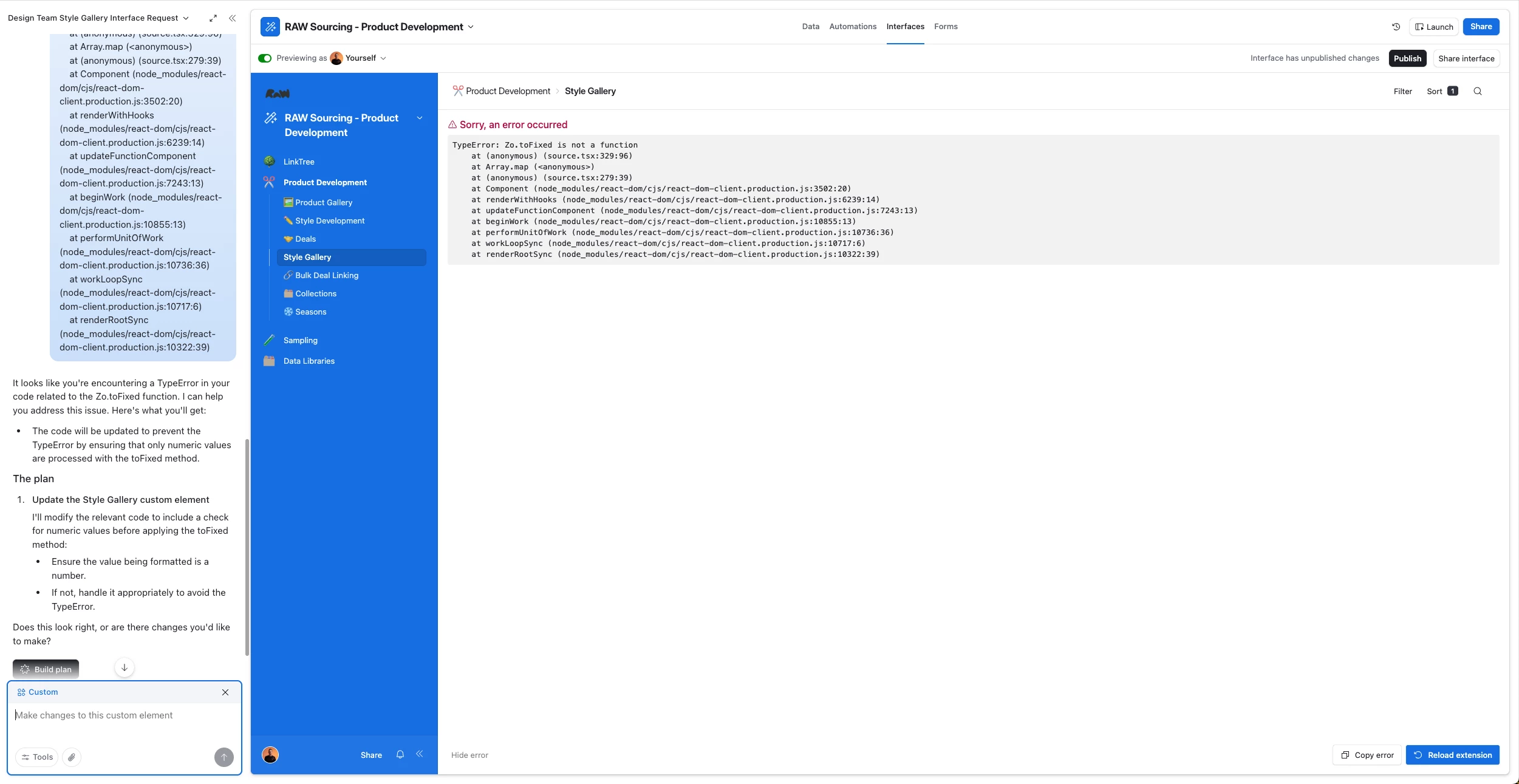The image size is (1519, 784).
Task: Click the search magnifier icon
Action: 1478,91
